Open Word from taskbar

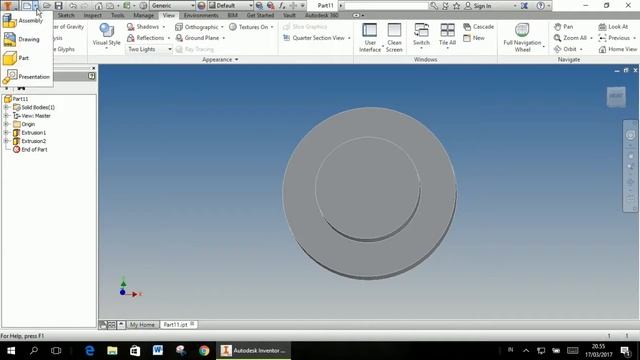(158, 350)
